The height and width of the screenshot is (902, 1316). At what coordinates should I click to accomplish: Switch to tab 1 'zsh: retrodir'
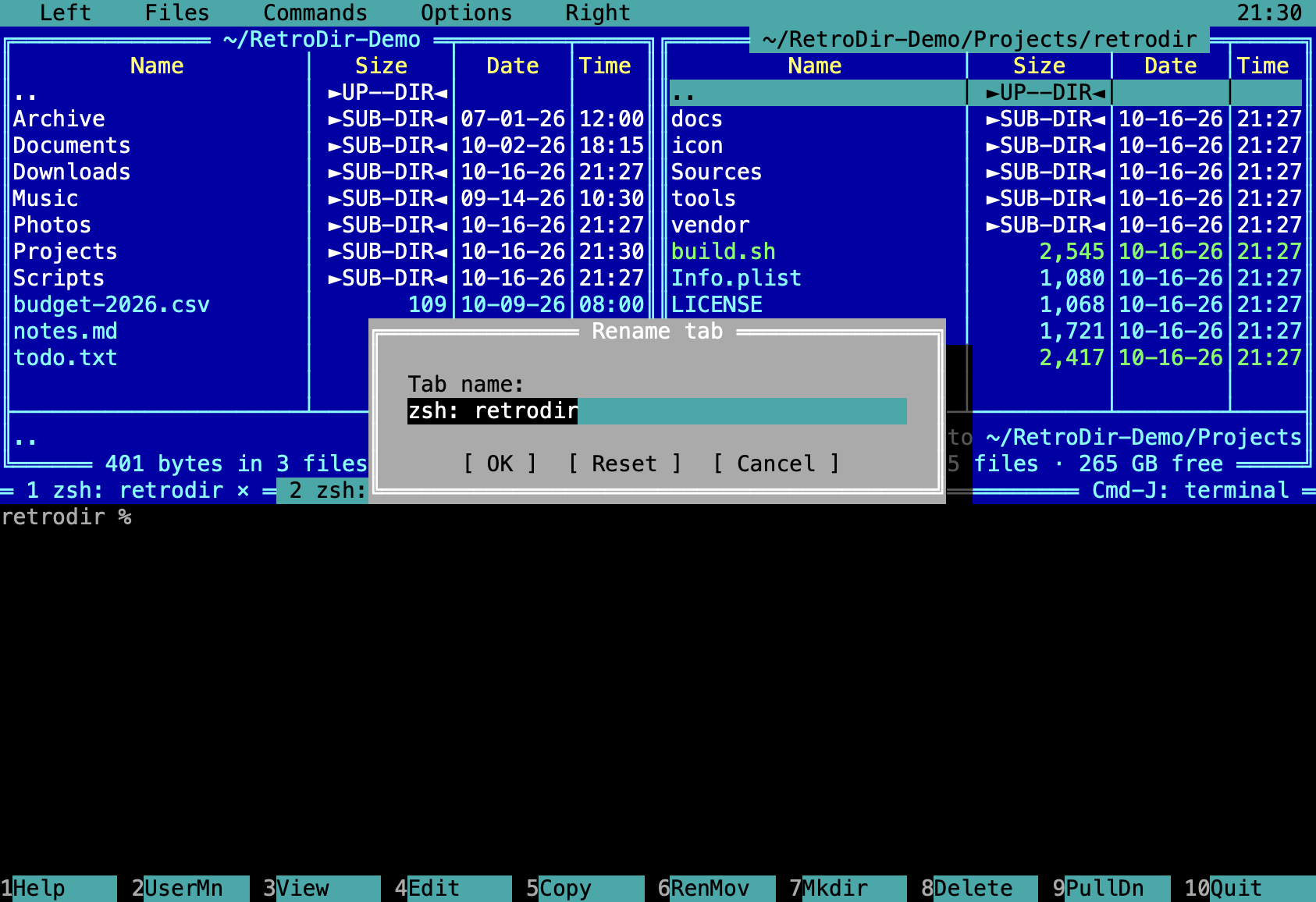click(125, 491)
